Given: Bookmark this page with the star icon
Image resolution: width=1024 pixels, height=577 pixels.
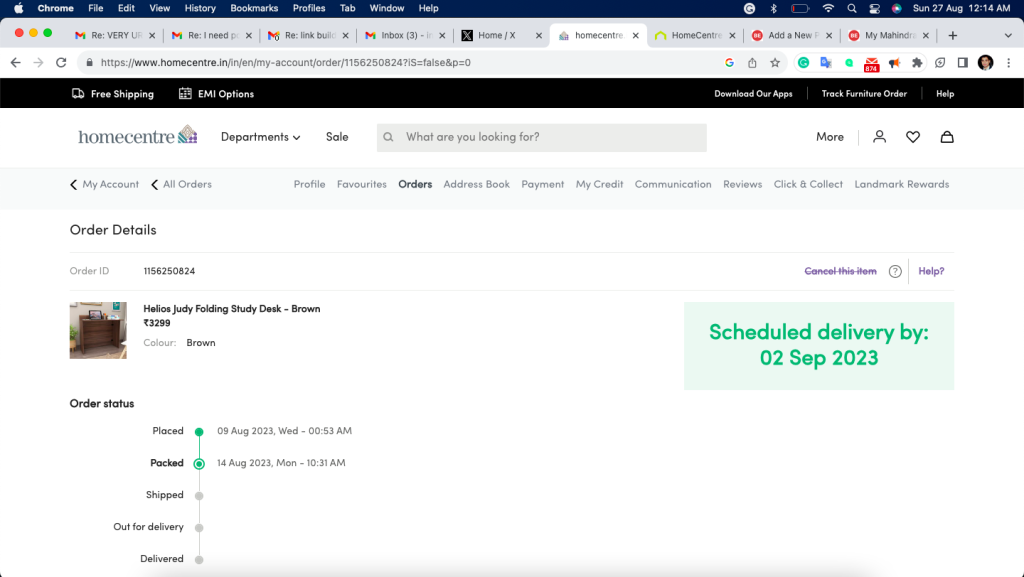Looking at the screenshot, I should [775, 63].
